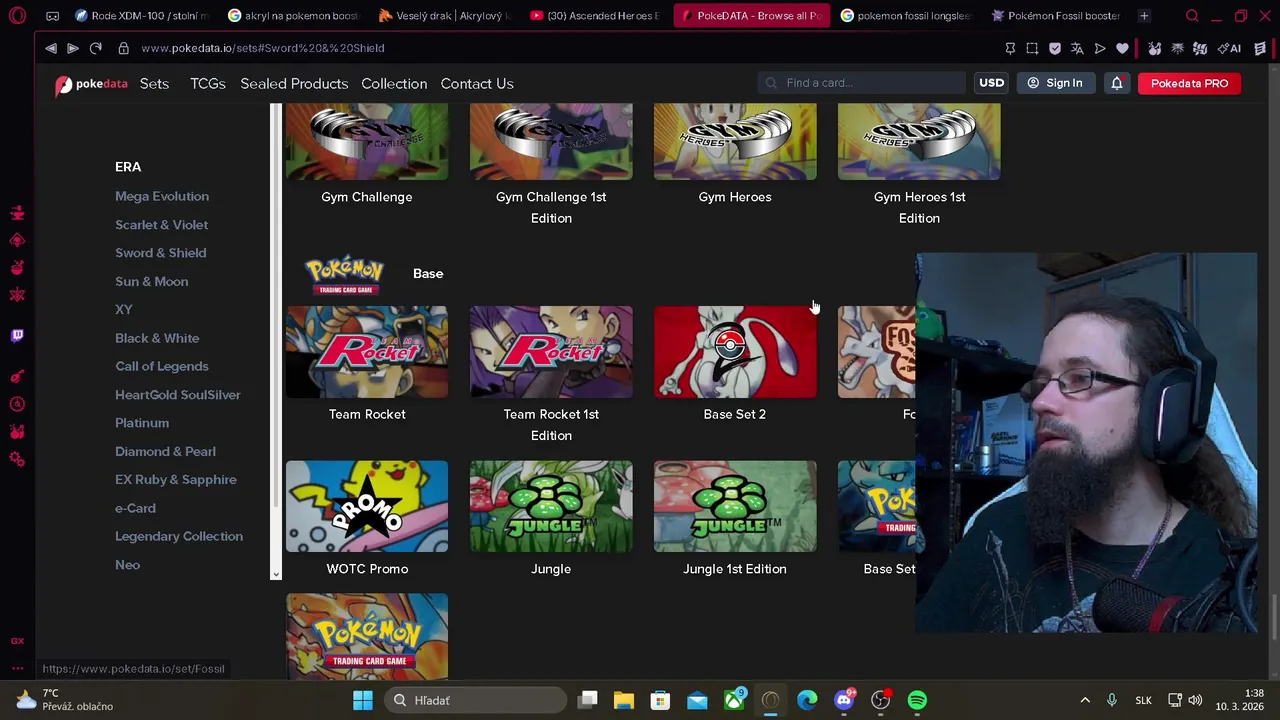Image resolution: width=1280 pixels, height=720 pixels.
Task: Open a new browser tab
Action: point(1144,16)
